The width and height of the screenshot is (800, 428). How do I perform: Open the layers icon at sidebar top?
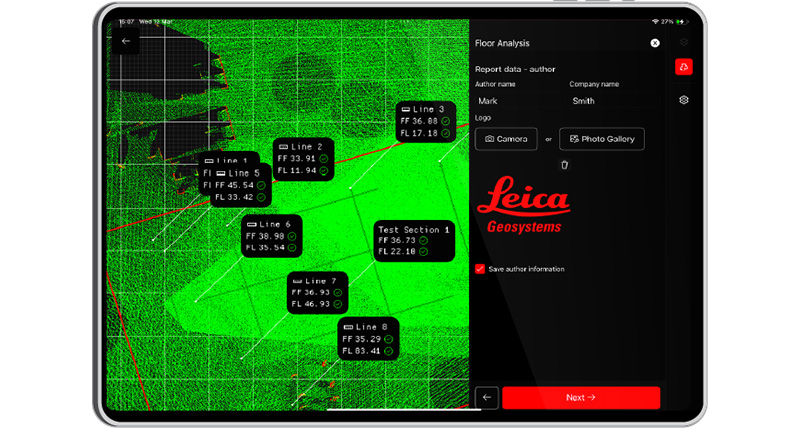[x=684, y=42]
